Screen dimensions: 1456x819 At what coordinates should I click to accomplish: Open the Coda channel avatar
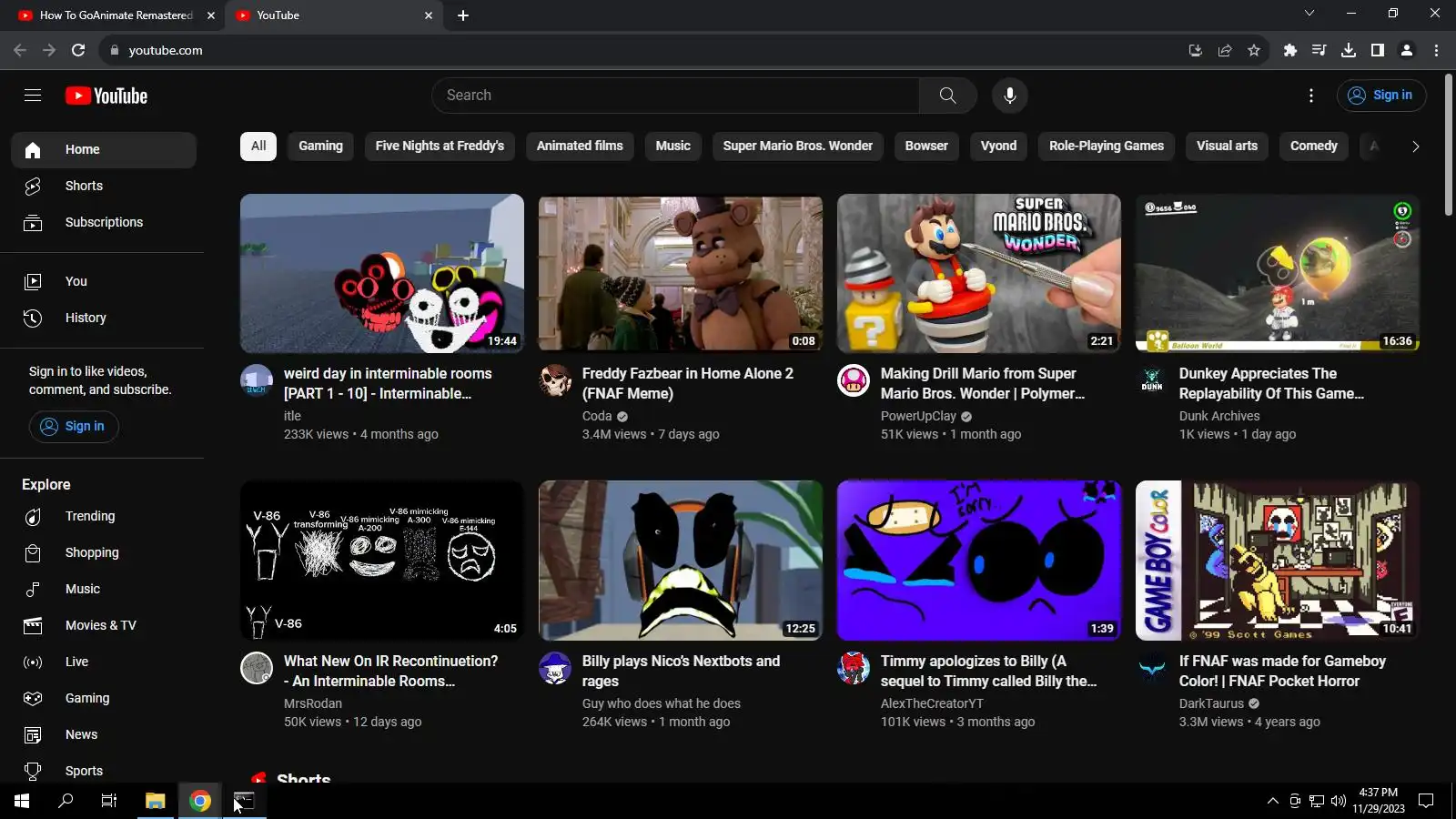pyautogui.click(x=555, y=380)
